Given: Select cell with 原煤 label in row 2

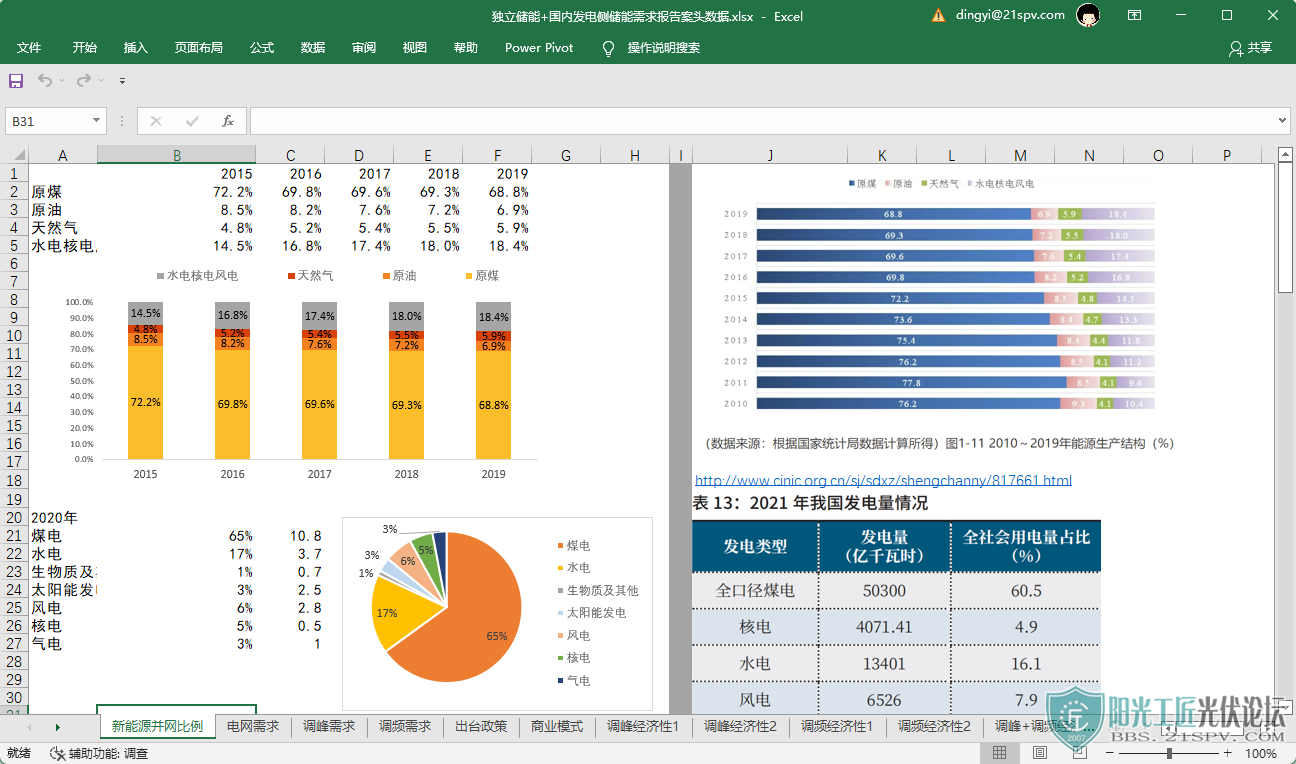Looking at the screenshot, I should tap(62, 191).
